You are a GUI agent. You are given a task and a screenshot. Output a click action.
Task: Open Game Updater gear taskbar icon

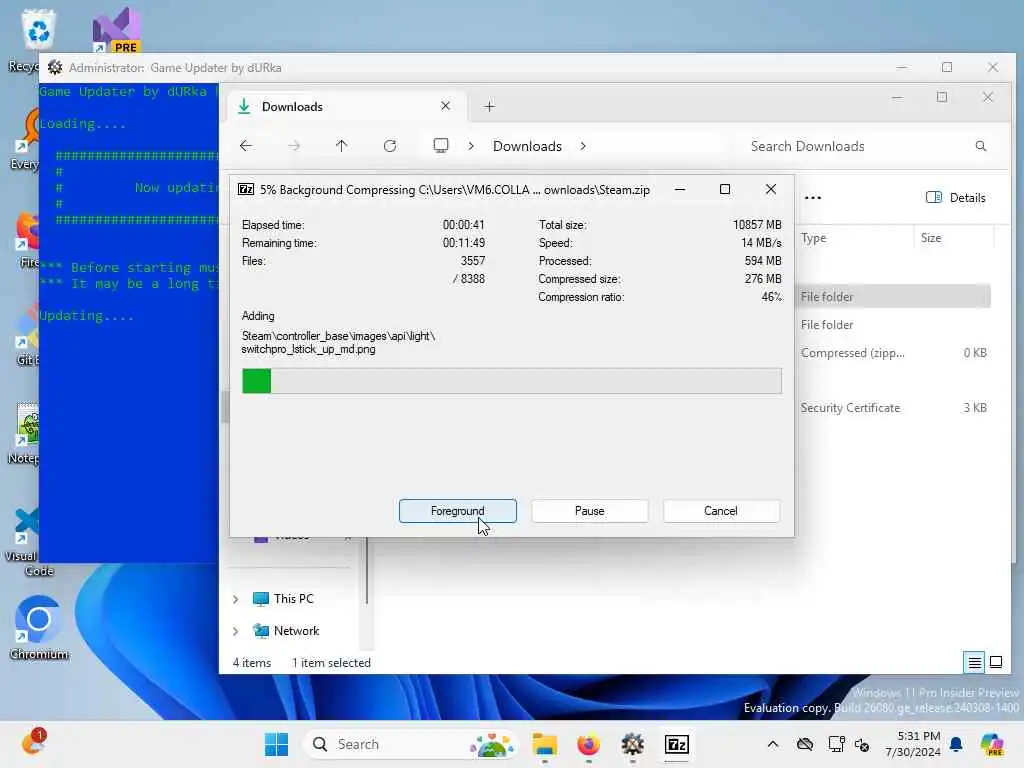coord(632,744)
